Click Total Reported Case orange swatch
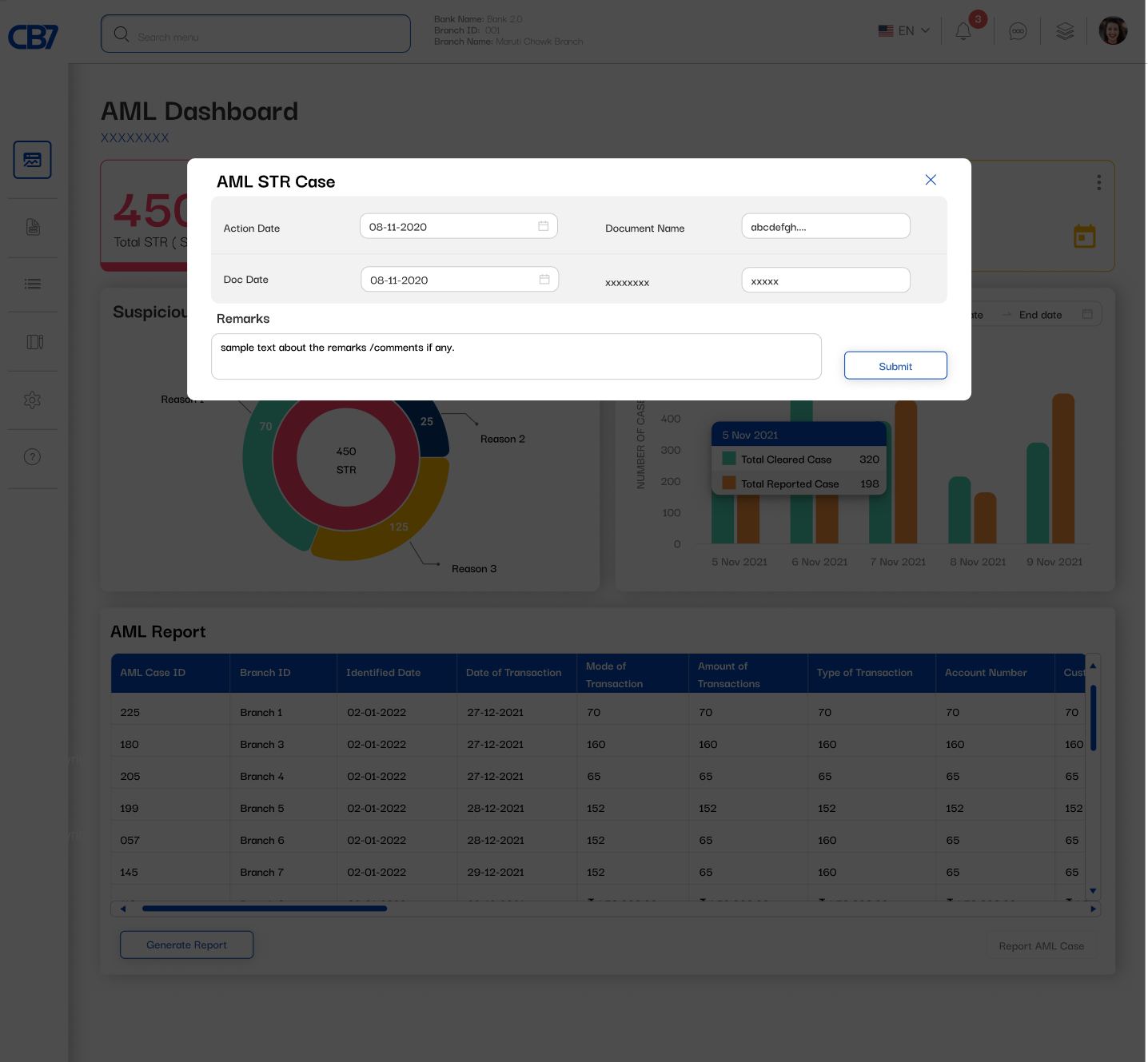The image size is (1148, 1062). click(729, 483)
